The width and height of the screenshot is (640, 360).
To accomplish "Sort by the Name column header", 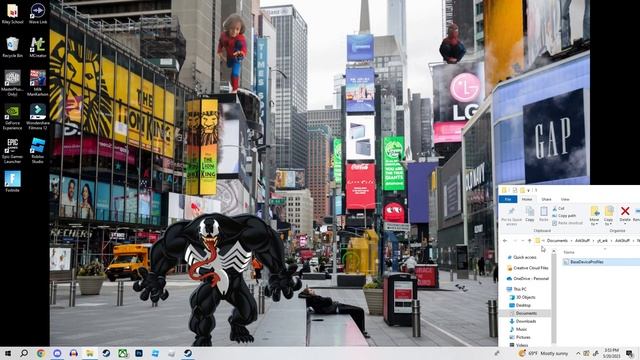I will [569, 252].
